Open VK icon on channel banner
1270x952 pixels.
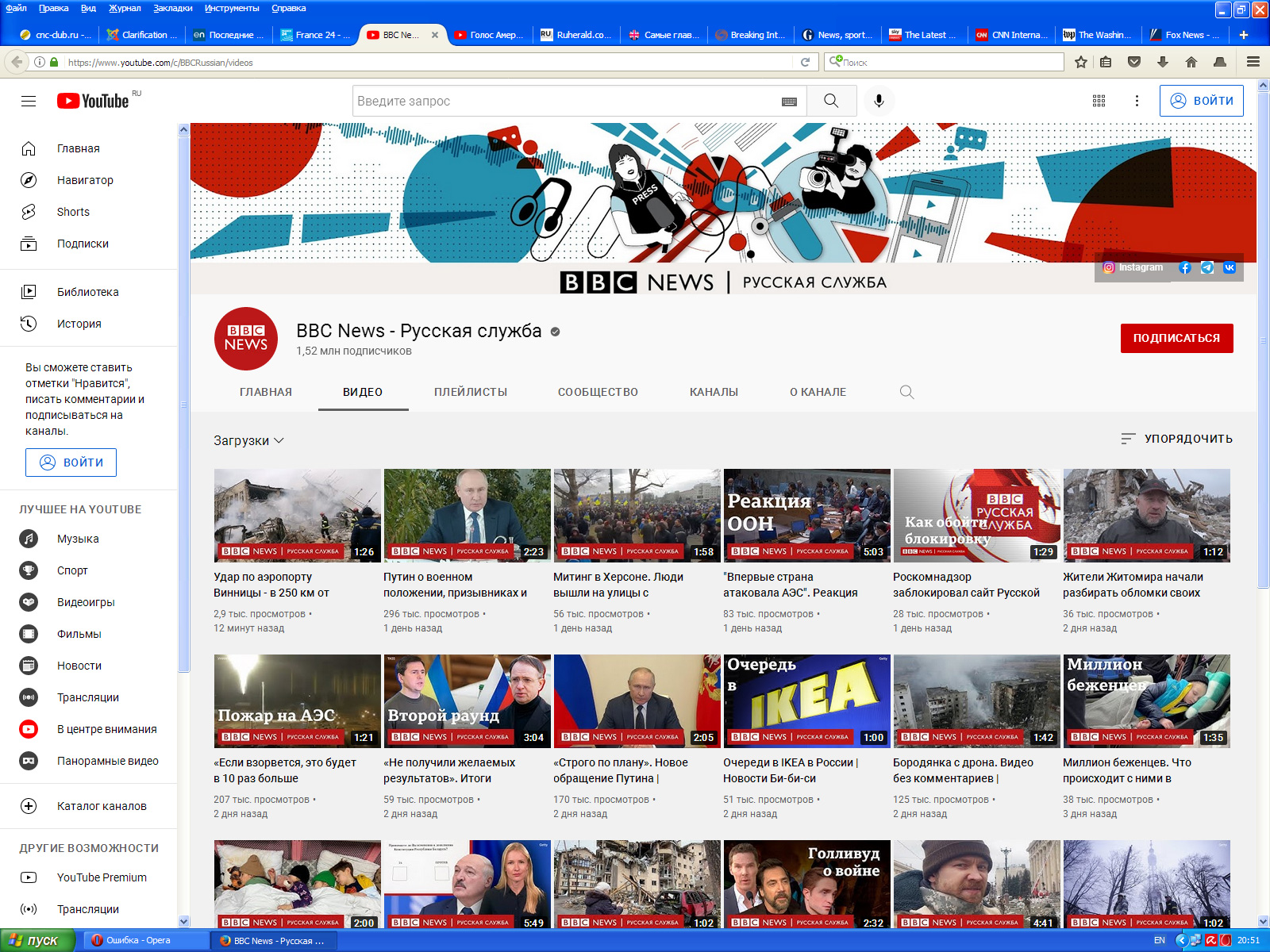pyautogui.click(x=1230, y=267)
